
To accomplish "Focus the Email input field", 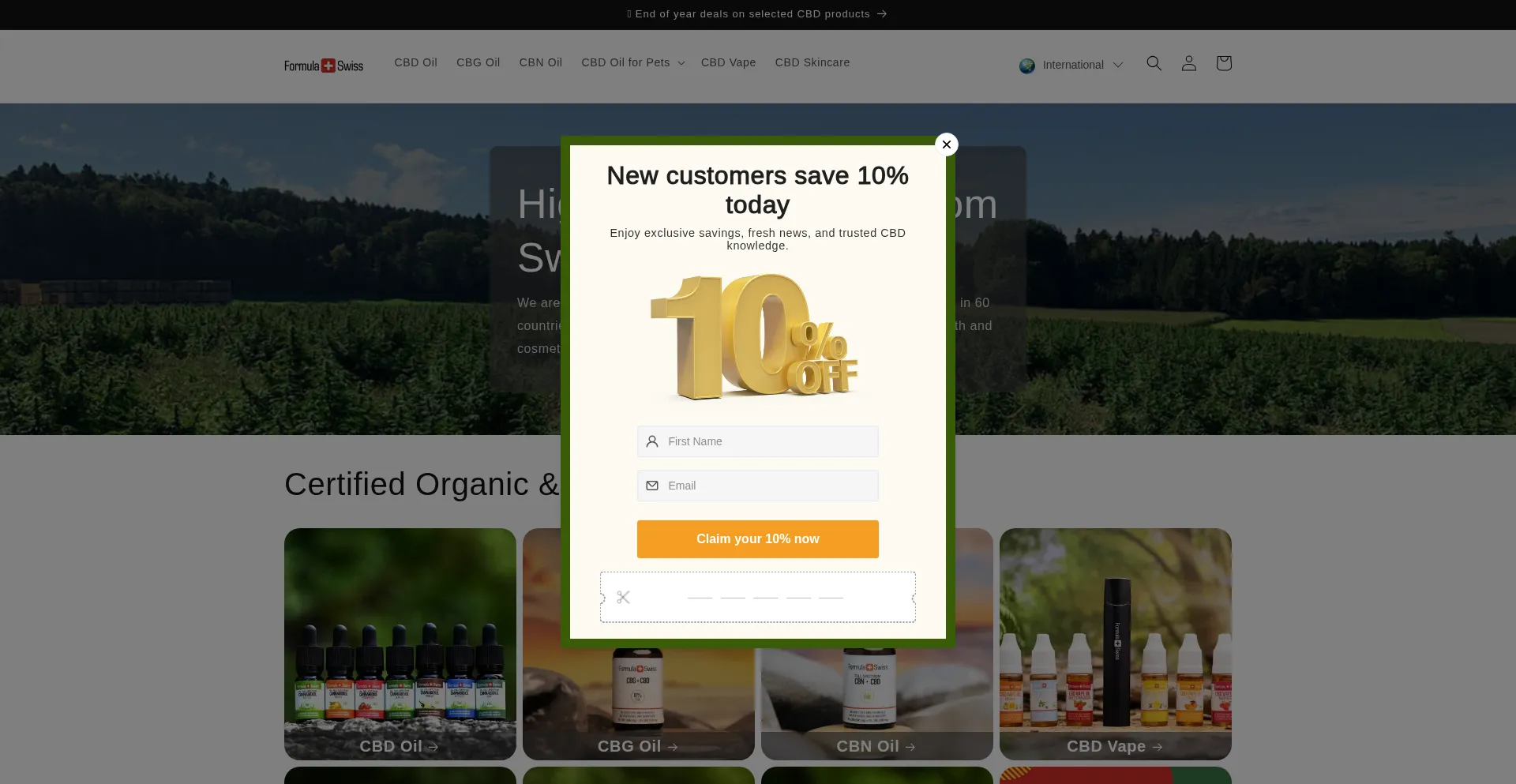I will 757,486.
